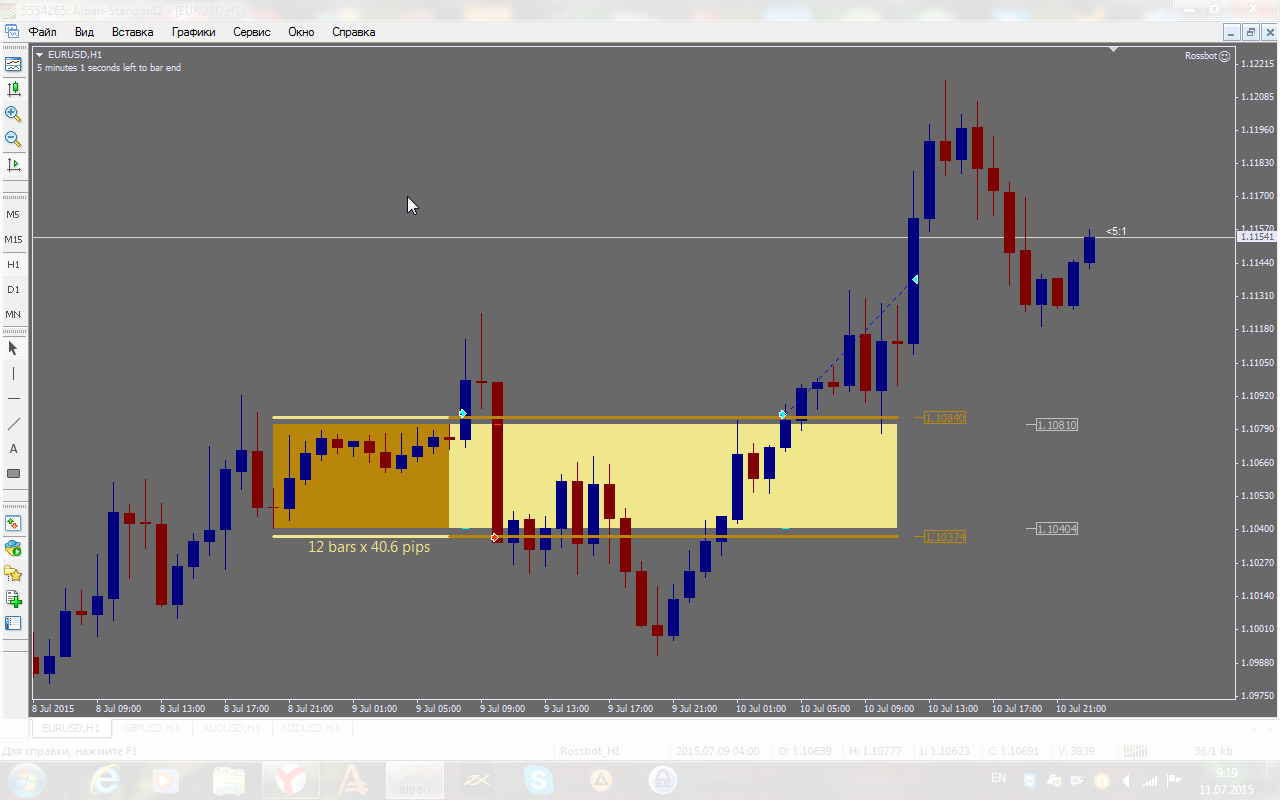The image size is (1280, 800).
Task: Open Yandex browser from taskbar
Action: [291, 779]
